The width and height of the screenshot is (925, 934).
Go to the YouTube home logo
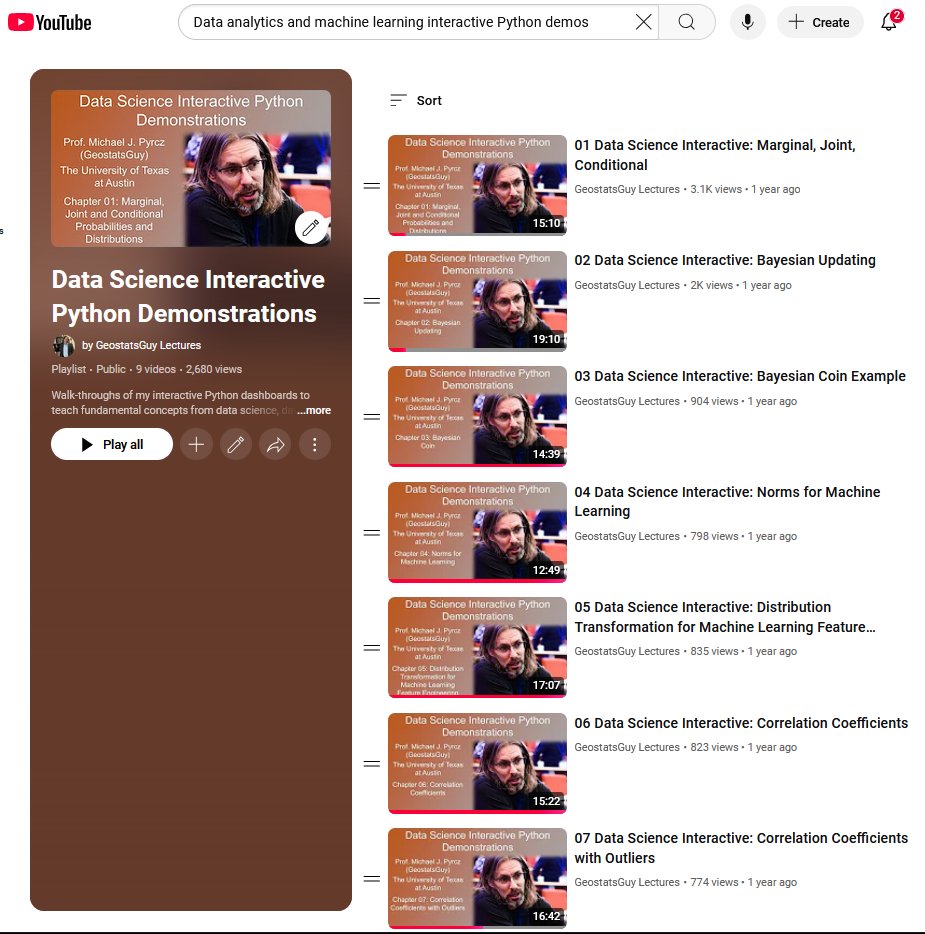coord(49,23)
